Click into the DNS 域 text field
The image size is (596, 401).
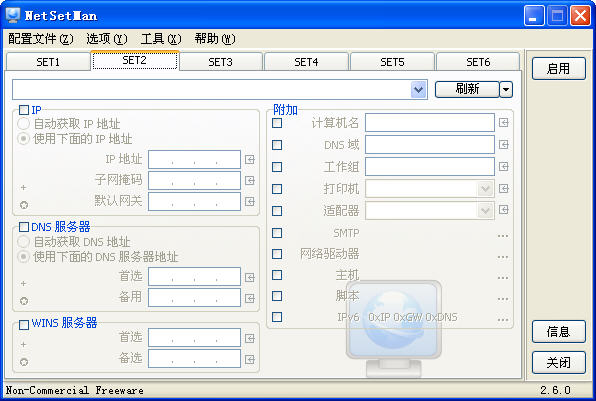point(430,144)
